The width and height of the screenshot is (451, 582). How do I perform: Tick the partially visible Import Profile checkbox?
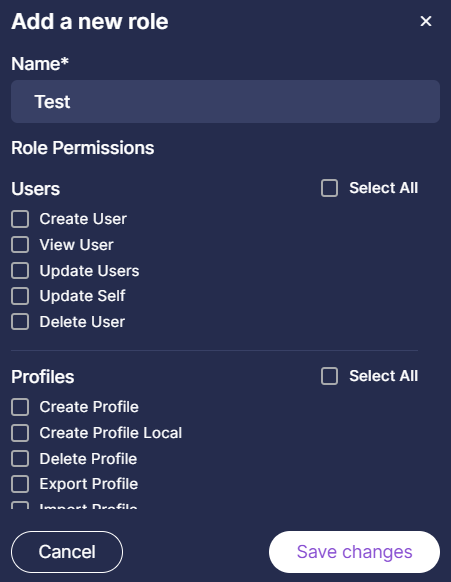tap(20, 505)
